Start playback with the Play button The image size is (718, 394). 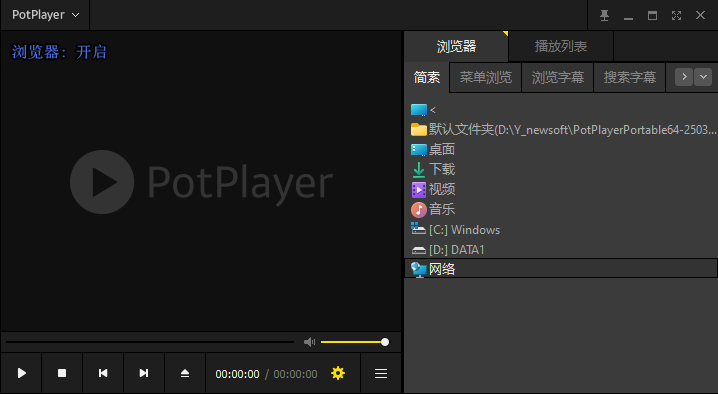point(22,373)
